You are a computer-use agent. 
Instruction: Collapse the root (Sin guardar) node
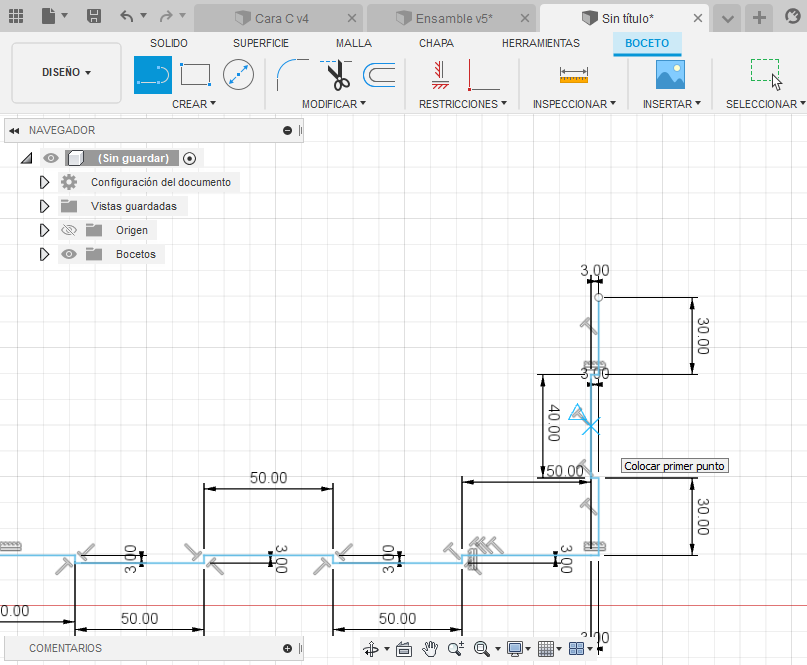click(x=26, y=158)
